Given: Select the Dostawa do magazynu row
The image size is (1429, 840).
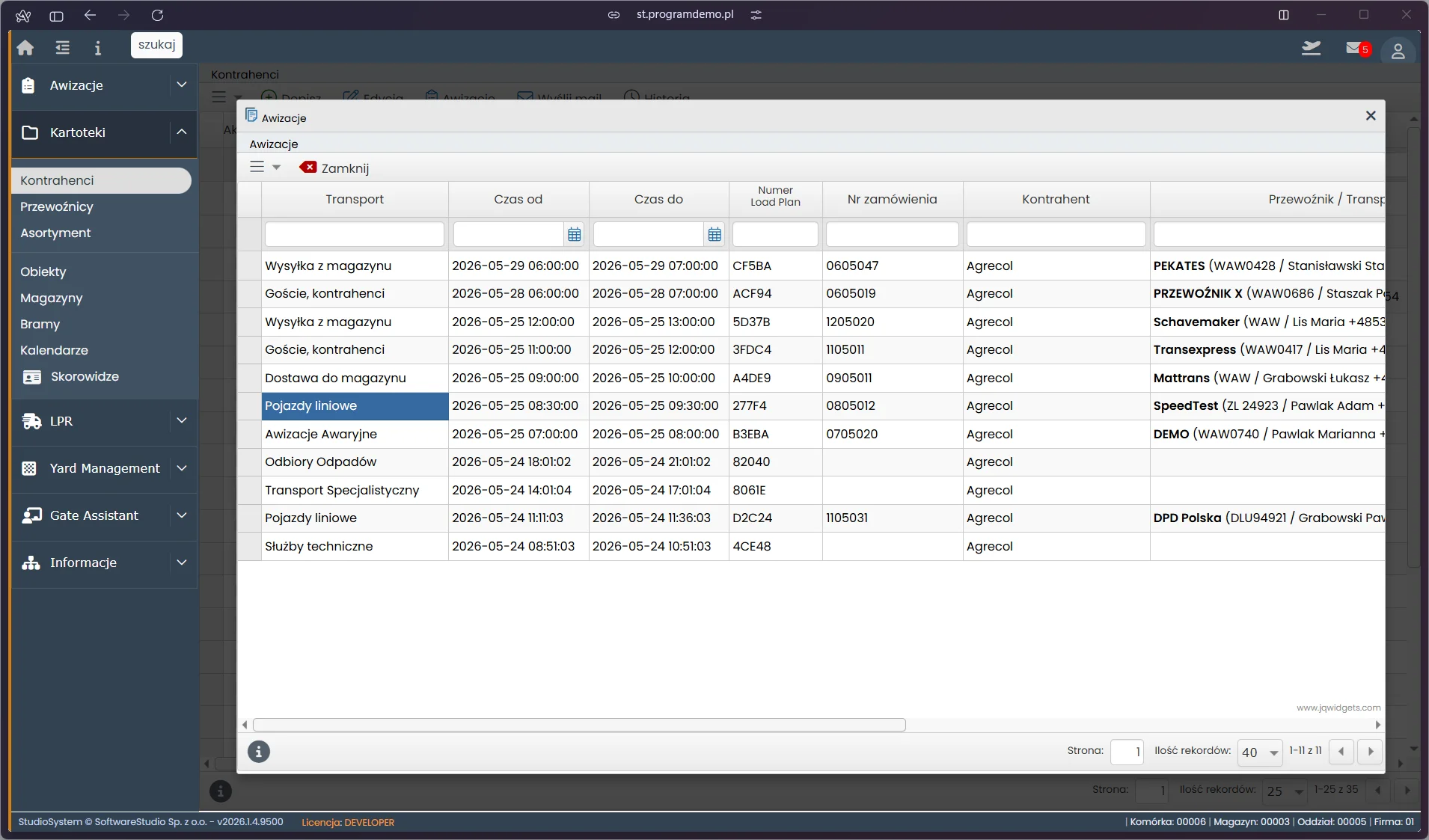Looking at the screenshot, I should pyautogui.click(x=811, y=378).
